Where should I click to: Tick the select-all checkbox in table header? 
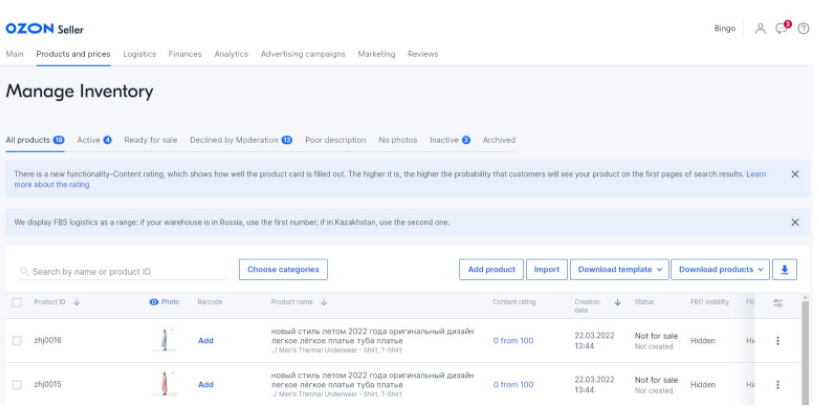coord(17,302)
